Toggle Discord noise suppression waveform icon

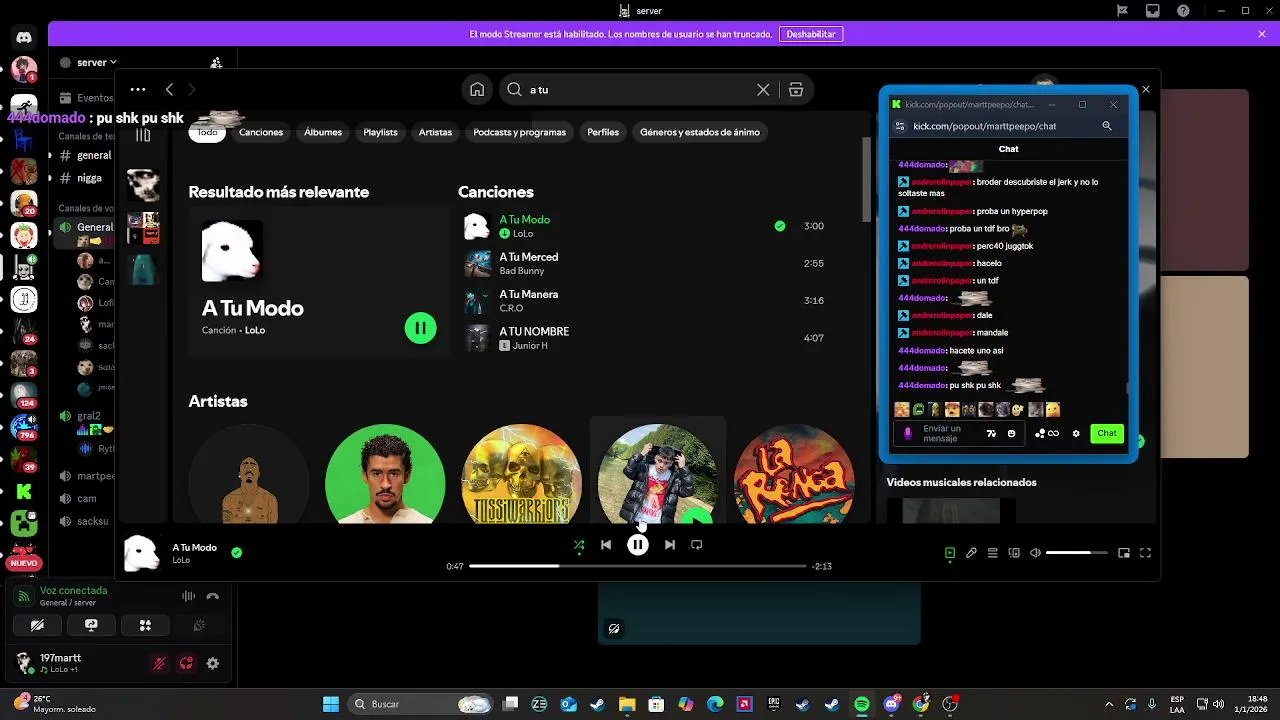point(188,596)
